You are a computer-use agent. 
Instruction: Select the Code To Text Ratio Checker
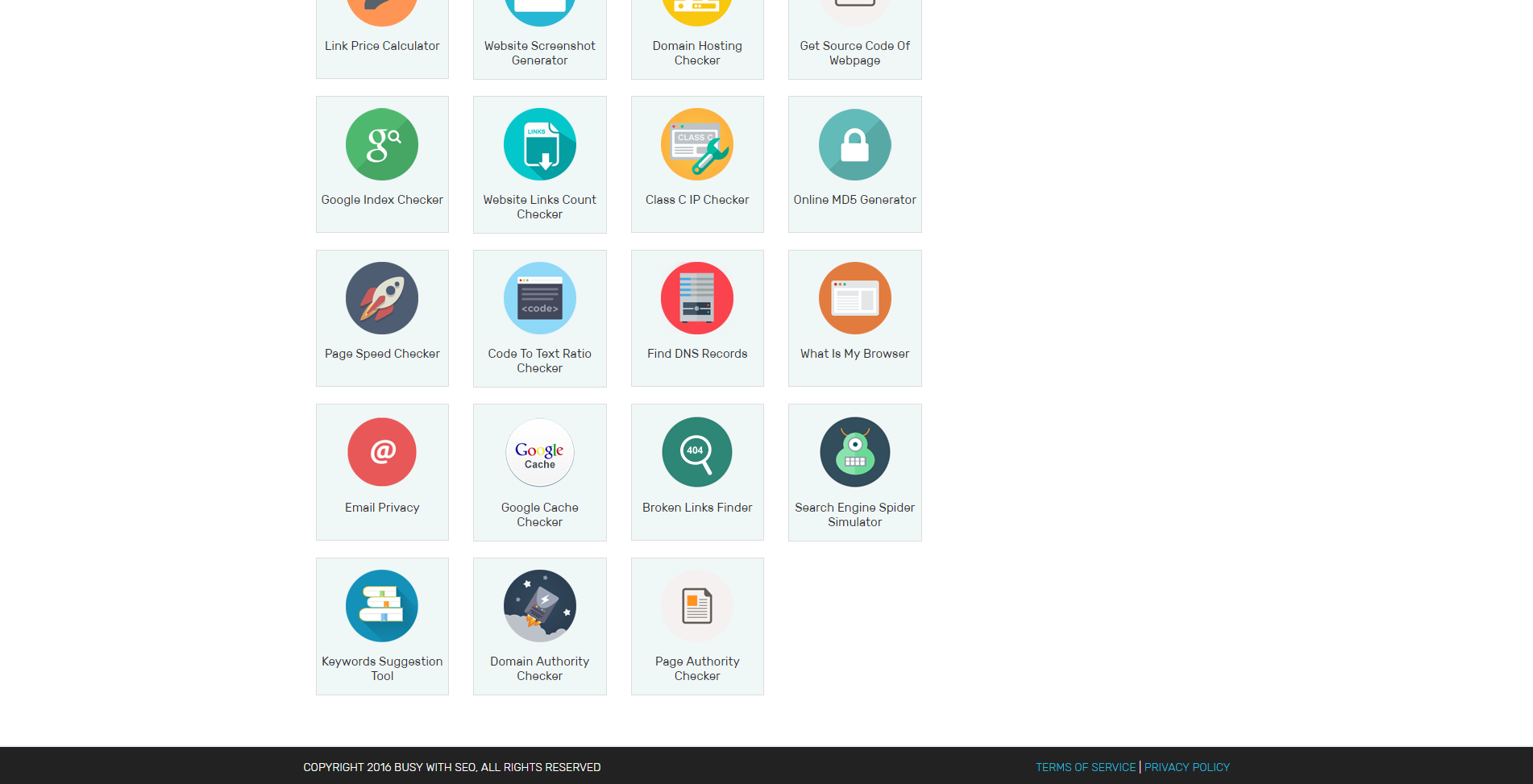tap(539, 317)
